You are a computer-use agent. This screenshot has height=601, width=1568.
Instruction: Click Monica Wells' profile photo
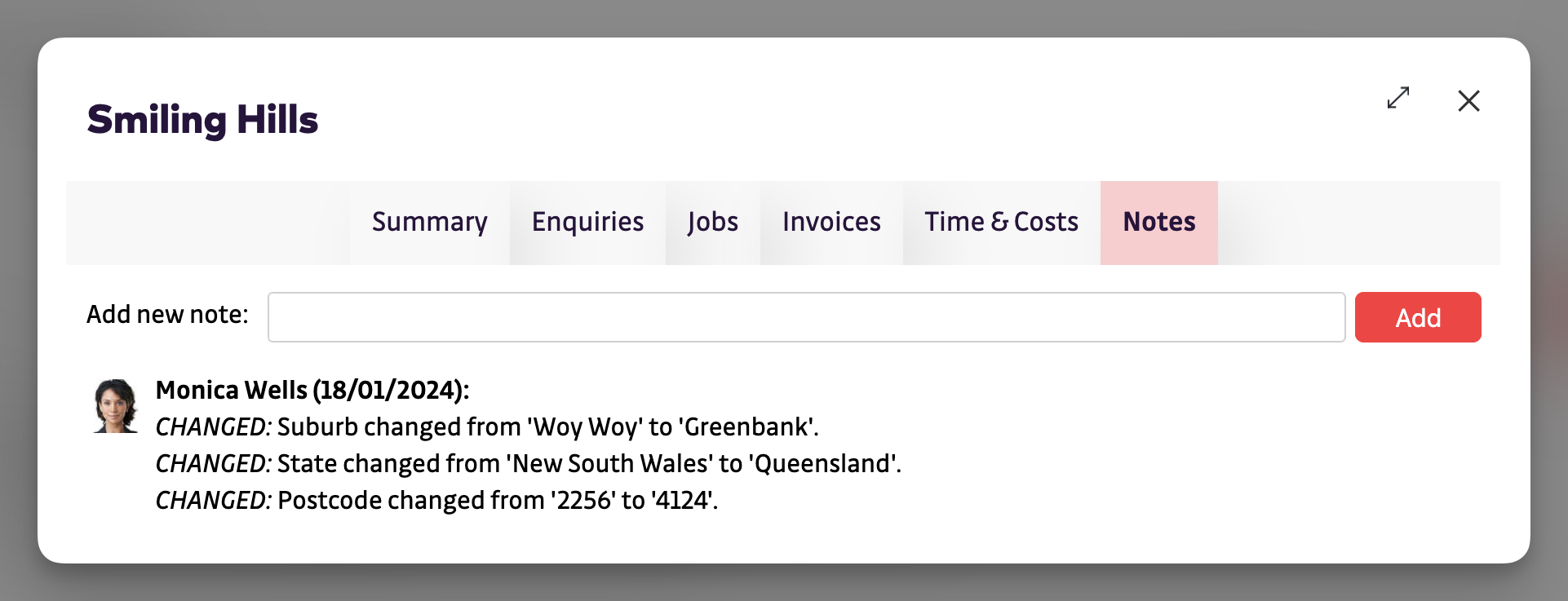pyautogui.click(x=115, y=405)
